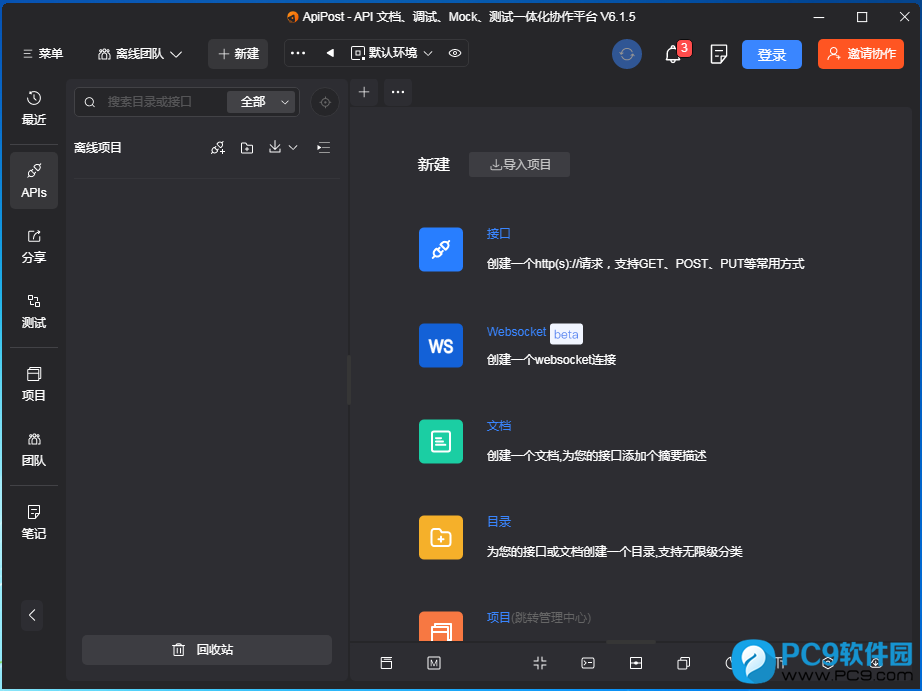
Task: Open the 最近 recent sidebar tab
Action: (x=34, y=108)
